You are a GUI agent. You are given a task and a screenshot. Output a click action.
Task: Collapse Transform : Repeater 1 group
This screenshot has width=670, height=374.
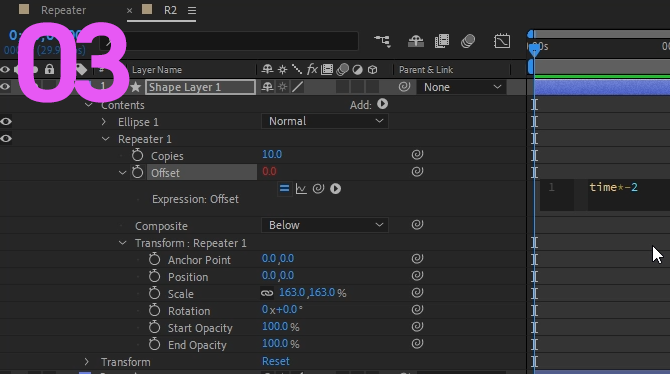[x=123, y=243]
